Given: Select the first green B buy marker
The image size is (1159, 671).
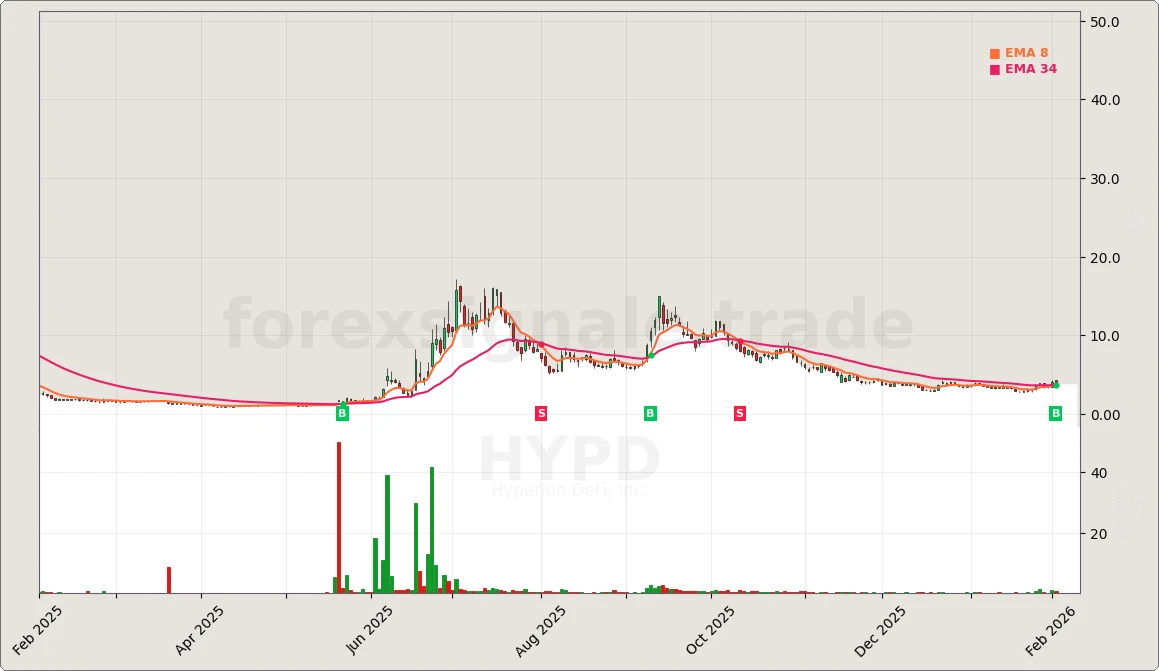Looking at the screenshot, I should pyautogui.click(x=341, y=412).
